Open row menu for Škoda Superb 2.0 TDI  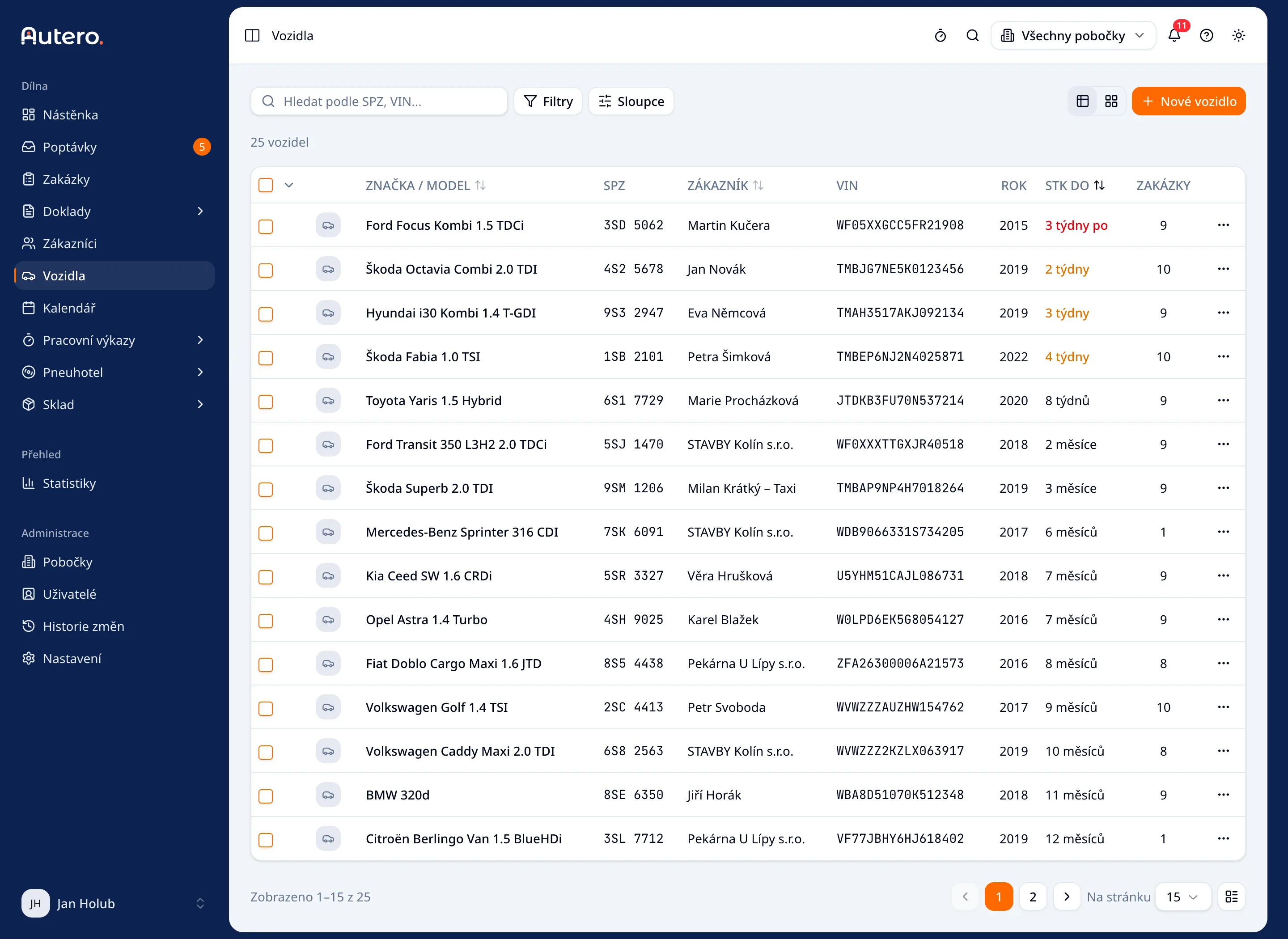click(x=1223, y=488)
